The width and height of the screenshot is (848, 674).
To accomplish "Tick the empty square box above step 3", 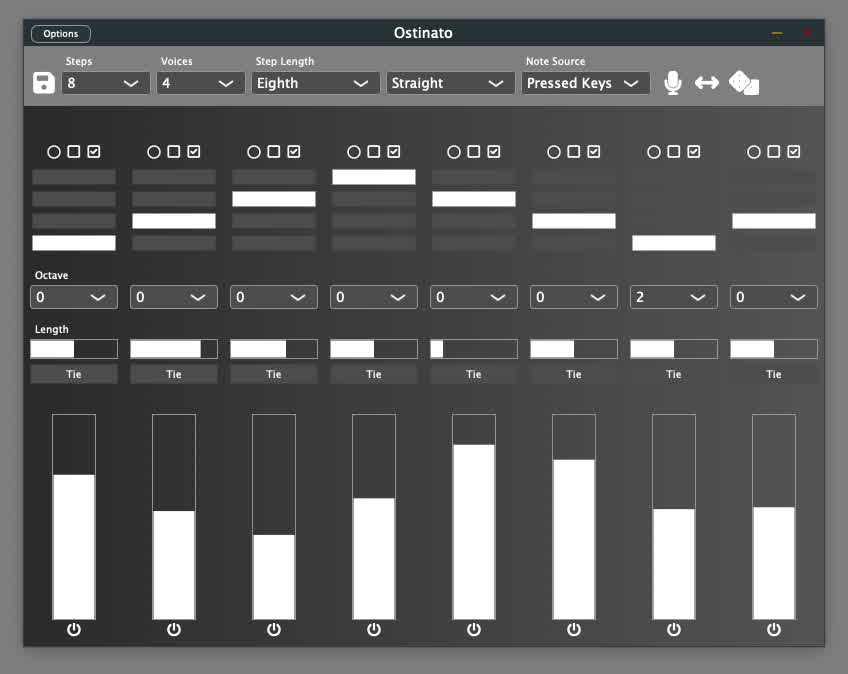I will tap(274, 151).
